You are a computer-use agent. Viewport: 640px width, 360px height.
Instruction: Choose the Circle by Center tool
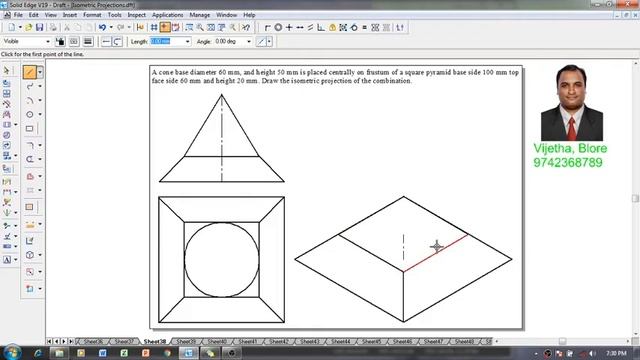click(x=29, y=115)
